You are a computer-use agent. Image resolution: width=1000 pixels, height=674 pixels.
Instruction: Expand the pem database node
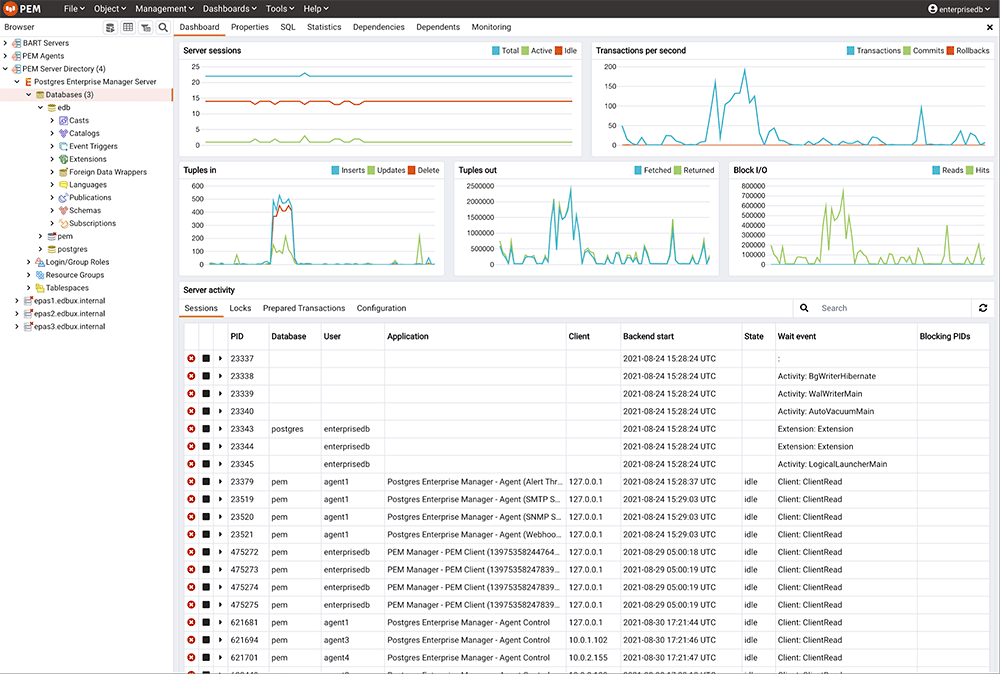point(40,237)
